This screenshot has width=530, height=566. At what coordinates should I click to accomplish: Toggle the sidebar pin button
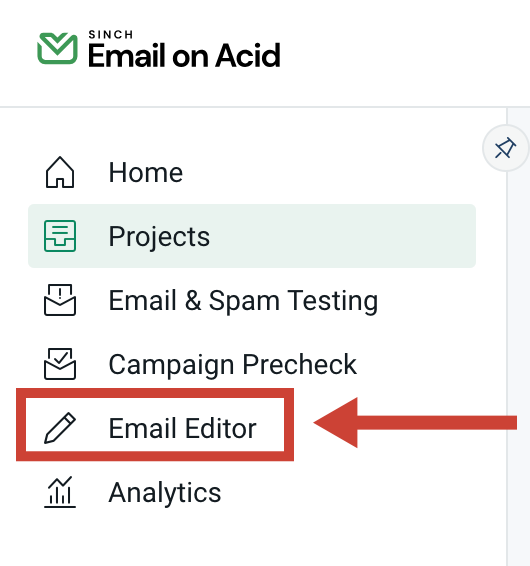point(505,148)
